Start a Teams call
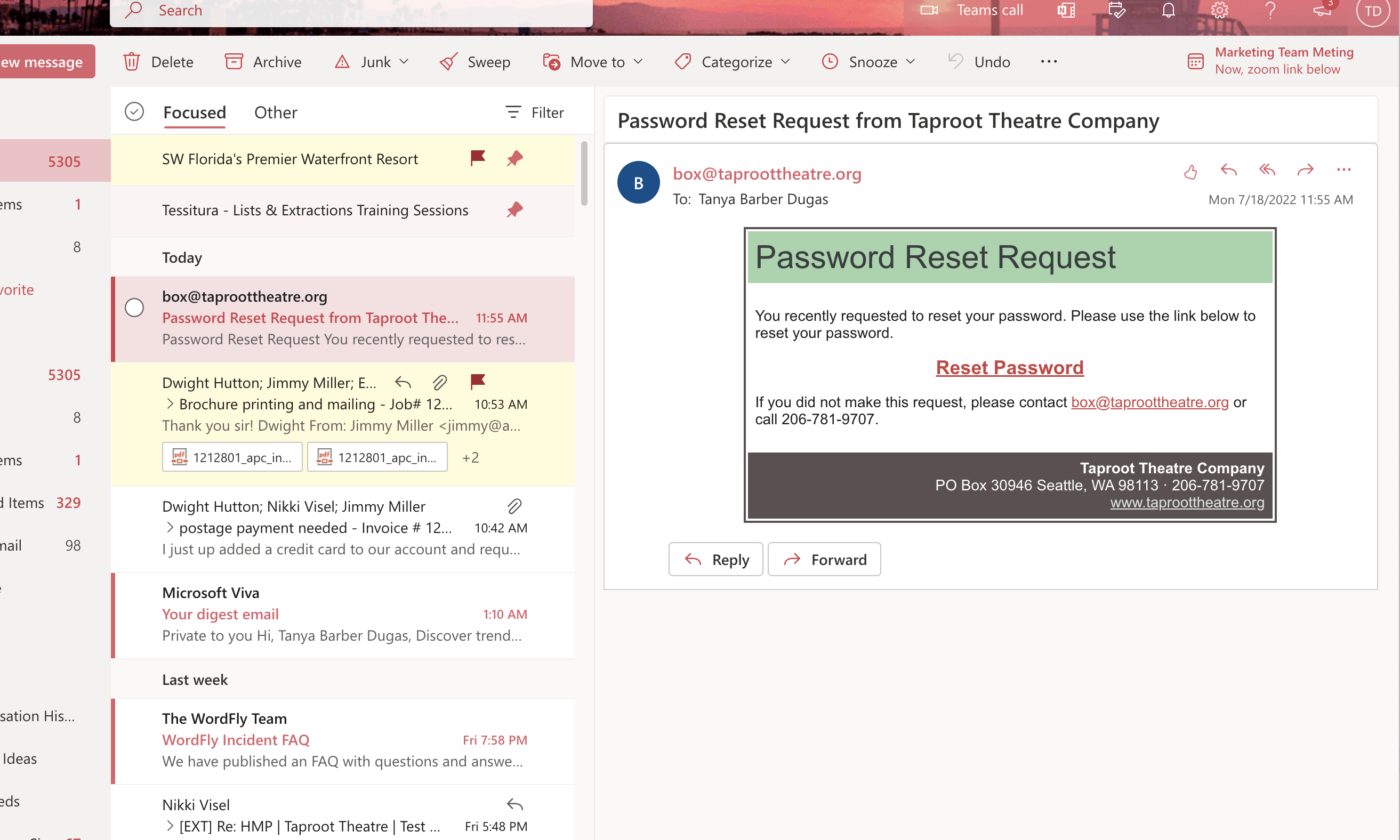 971,10
